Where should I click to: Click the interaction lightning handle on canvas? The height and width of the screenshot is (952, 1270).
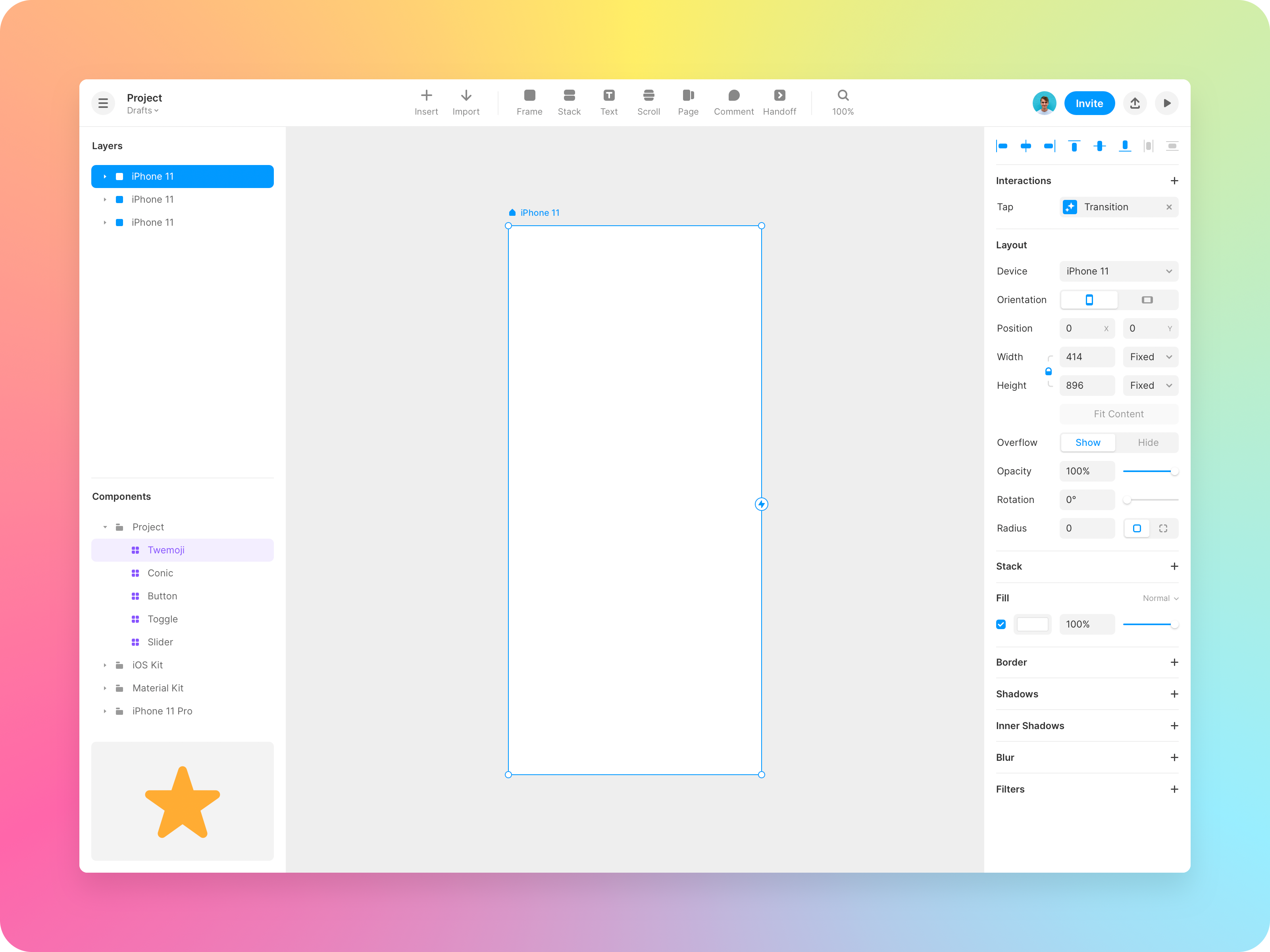[x=761, y=504]
